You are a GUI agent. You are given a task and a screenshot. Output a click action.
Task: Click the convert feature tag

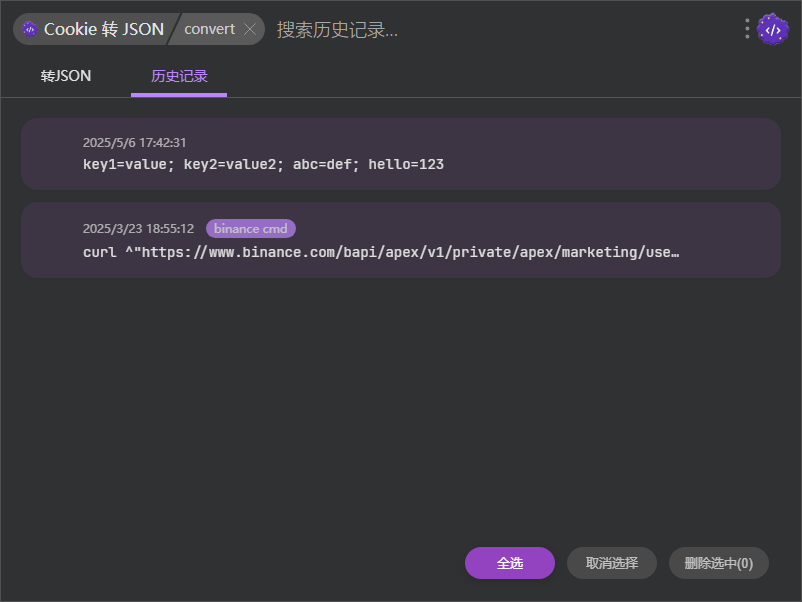tap(209, 29)
